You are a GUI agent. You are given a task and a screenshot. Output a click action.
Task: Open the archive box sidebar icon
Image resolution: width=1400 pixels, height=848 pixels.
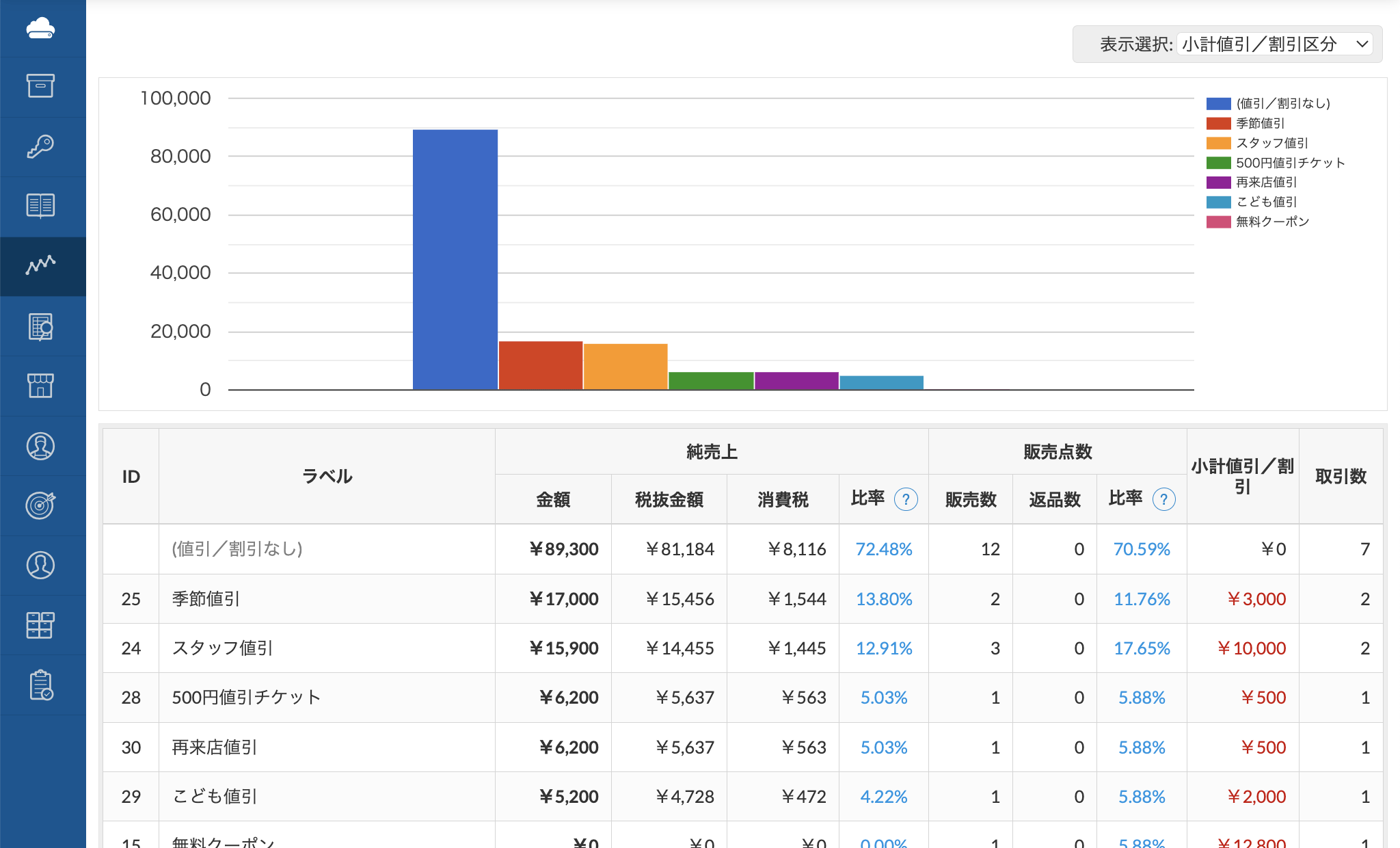pyautogui.click(x=40, y=86)
